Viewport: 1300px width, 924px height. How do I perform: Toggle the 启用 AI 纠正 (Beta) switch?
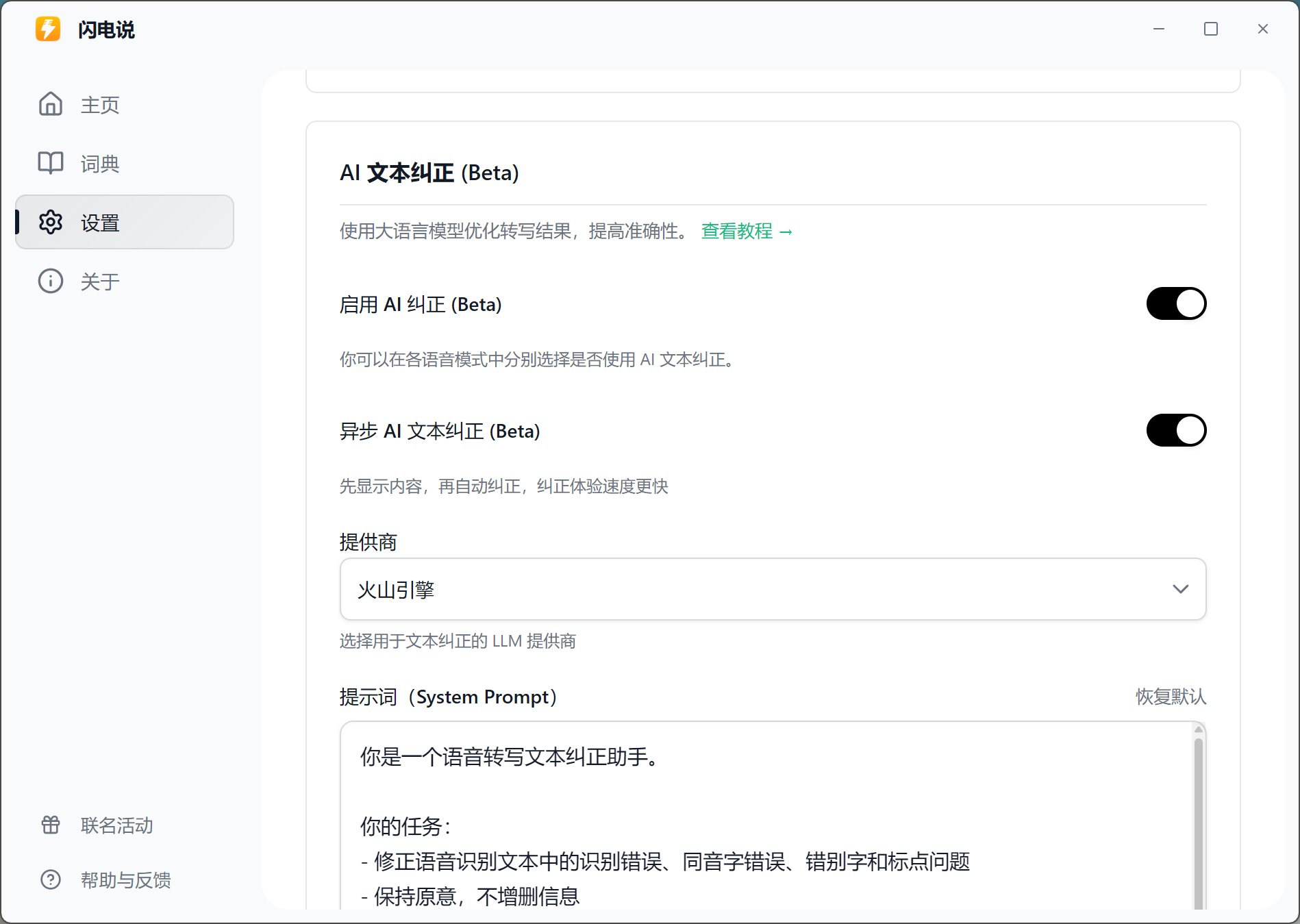1175,304
